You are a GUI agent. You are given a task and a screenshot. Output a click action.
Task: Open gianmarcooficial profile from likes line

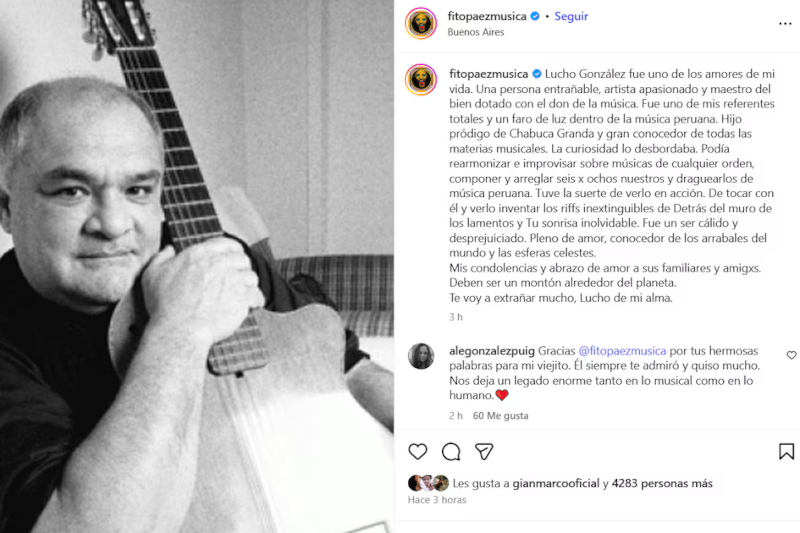(556, 483)
